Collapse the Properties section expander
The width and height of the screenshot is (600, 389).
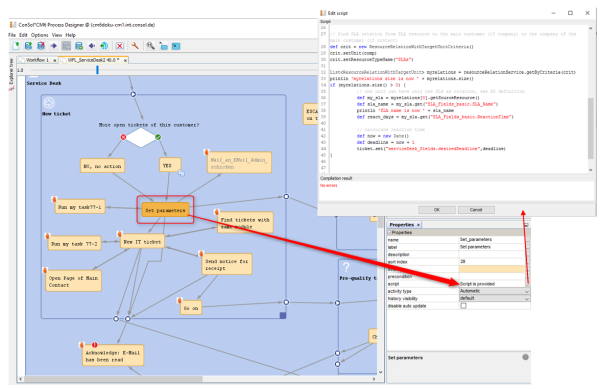click(390, 232)
